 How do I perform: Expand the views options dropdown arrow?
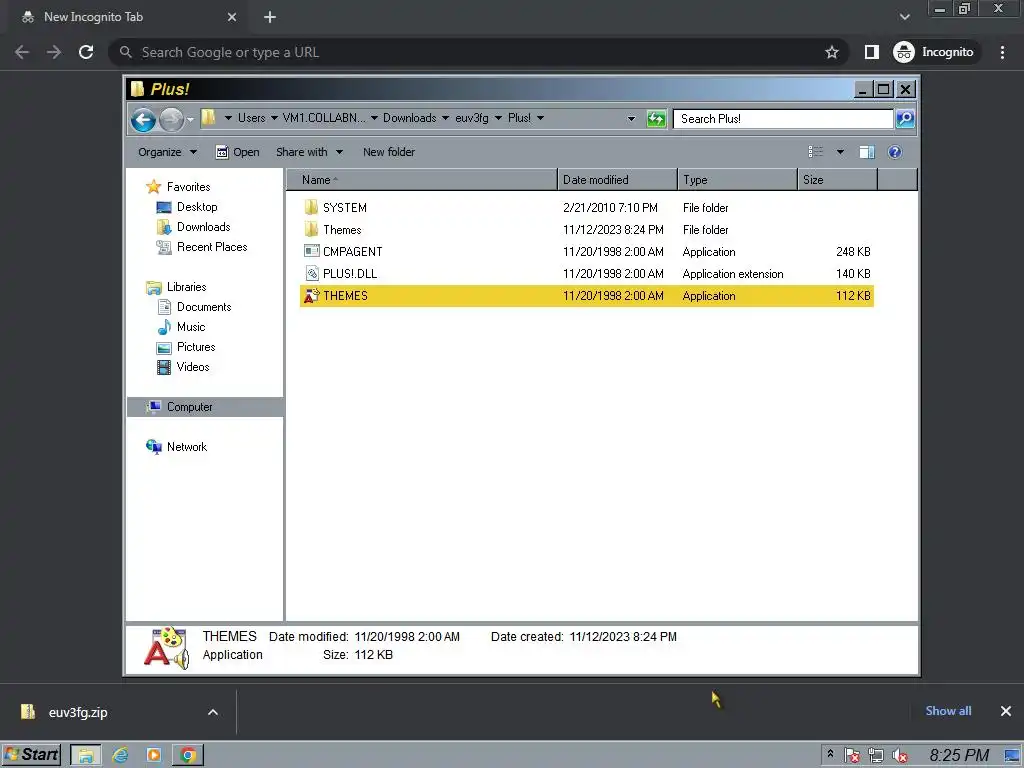(840, 152)
